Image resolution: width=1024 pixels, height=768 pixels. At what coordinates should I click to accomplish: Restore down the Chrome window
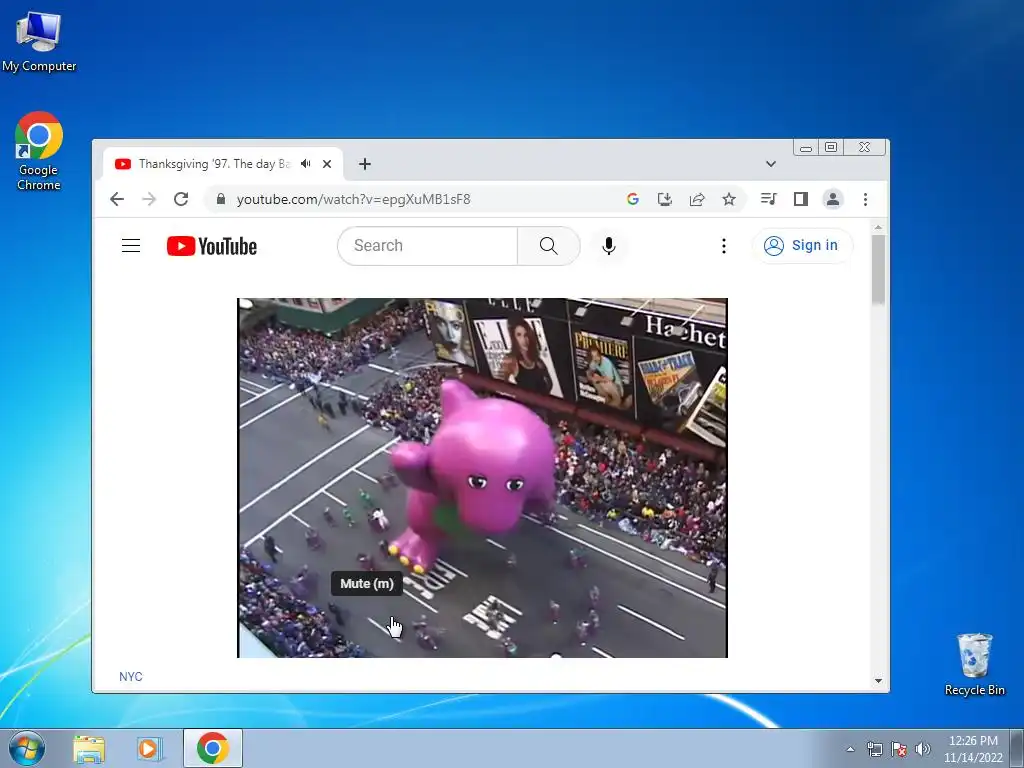click(831, 148)
